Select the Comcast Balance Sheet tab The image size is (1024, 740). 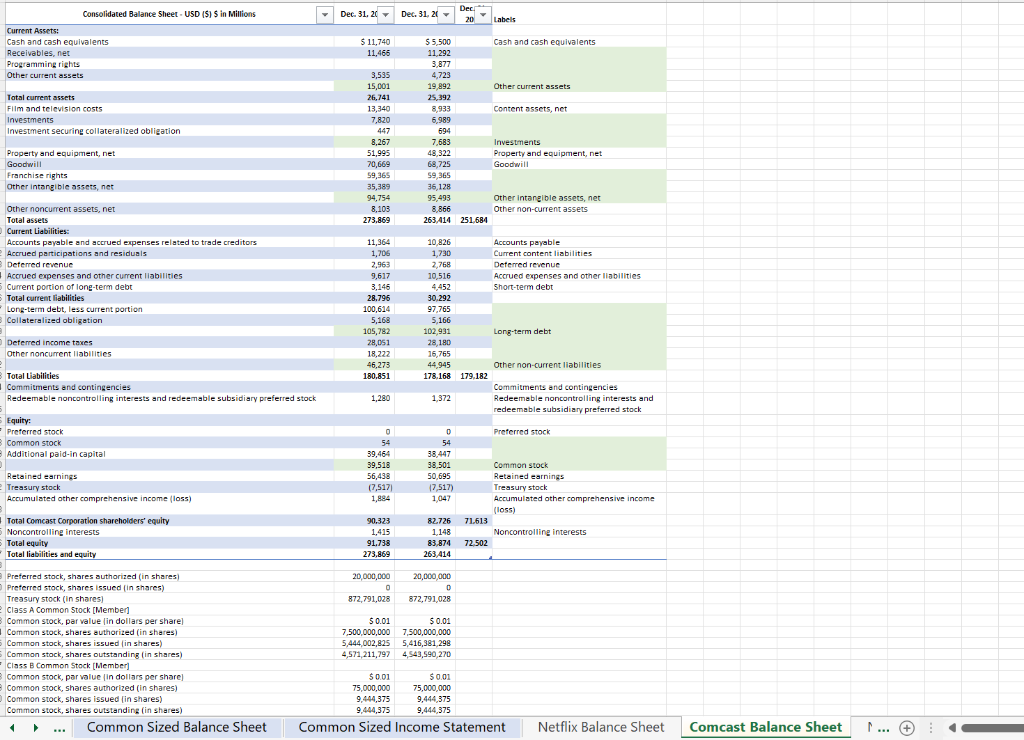[765, 727]
